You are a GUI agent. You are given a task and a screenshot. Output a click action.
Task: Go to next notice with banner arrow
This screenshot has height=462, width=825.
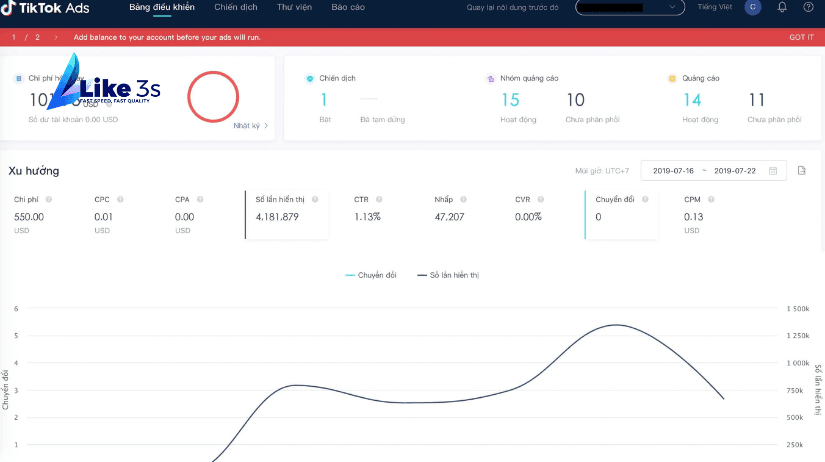tap(56, 37)
